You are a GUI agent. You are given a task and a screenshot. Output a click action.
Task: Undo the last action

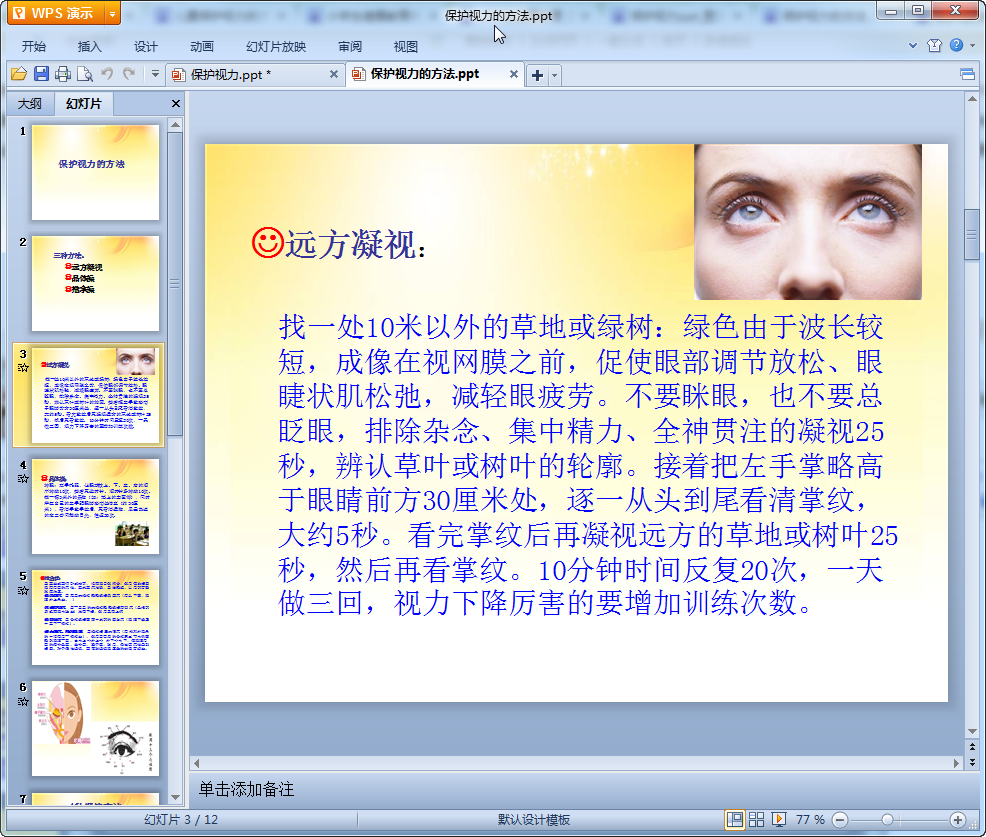pyautogui.click(x=107, y=74)
